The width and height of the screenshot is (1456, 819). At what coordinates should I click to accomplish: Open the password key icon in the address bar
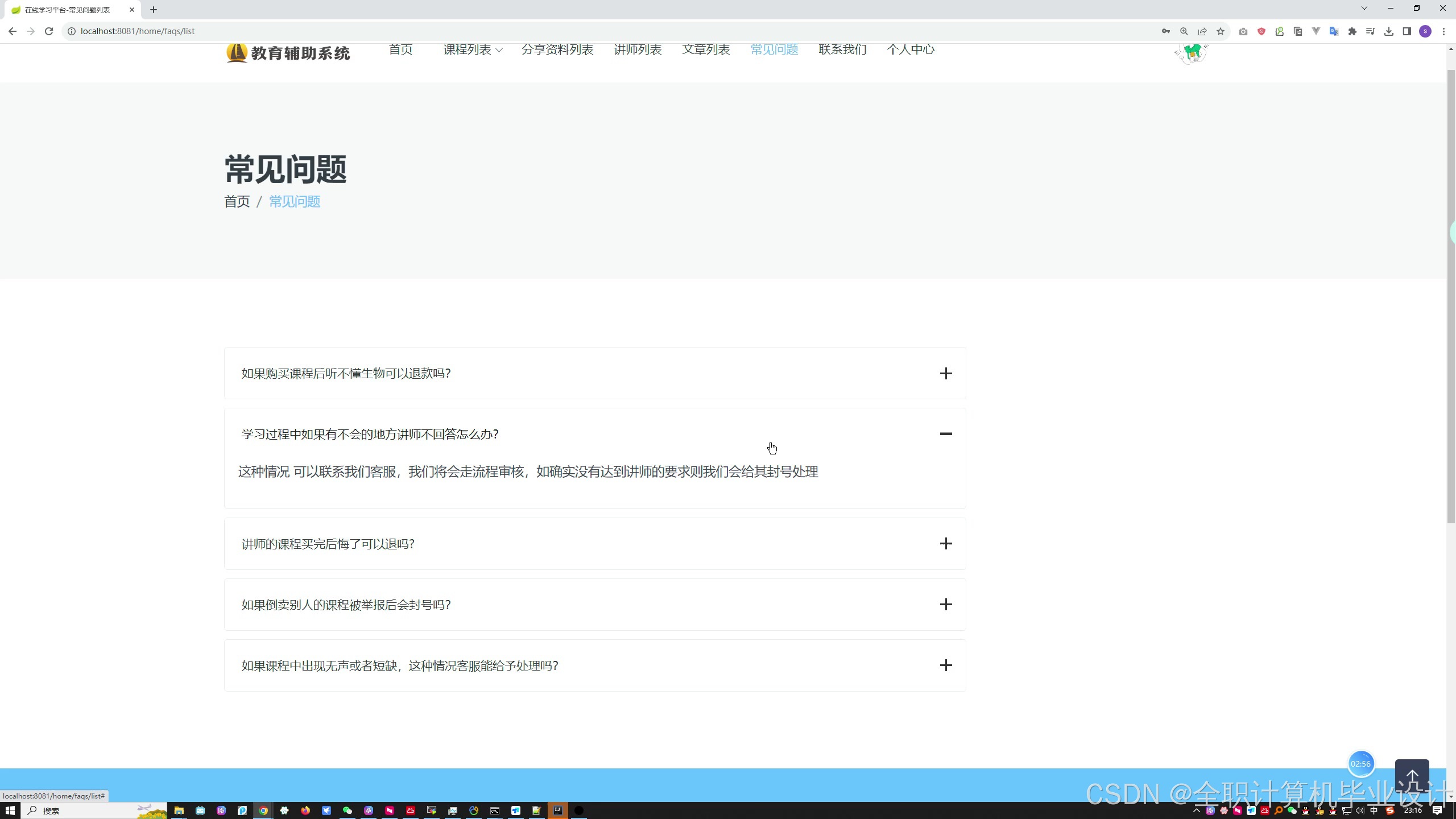[x=1166, y=31]
